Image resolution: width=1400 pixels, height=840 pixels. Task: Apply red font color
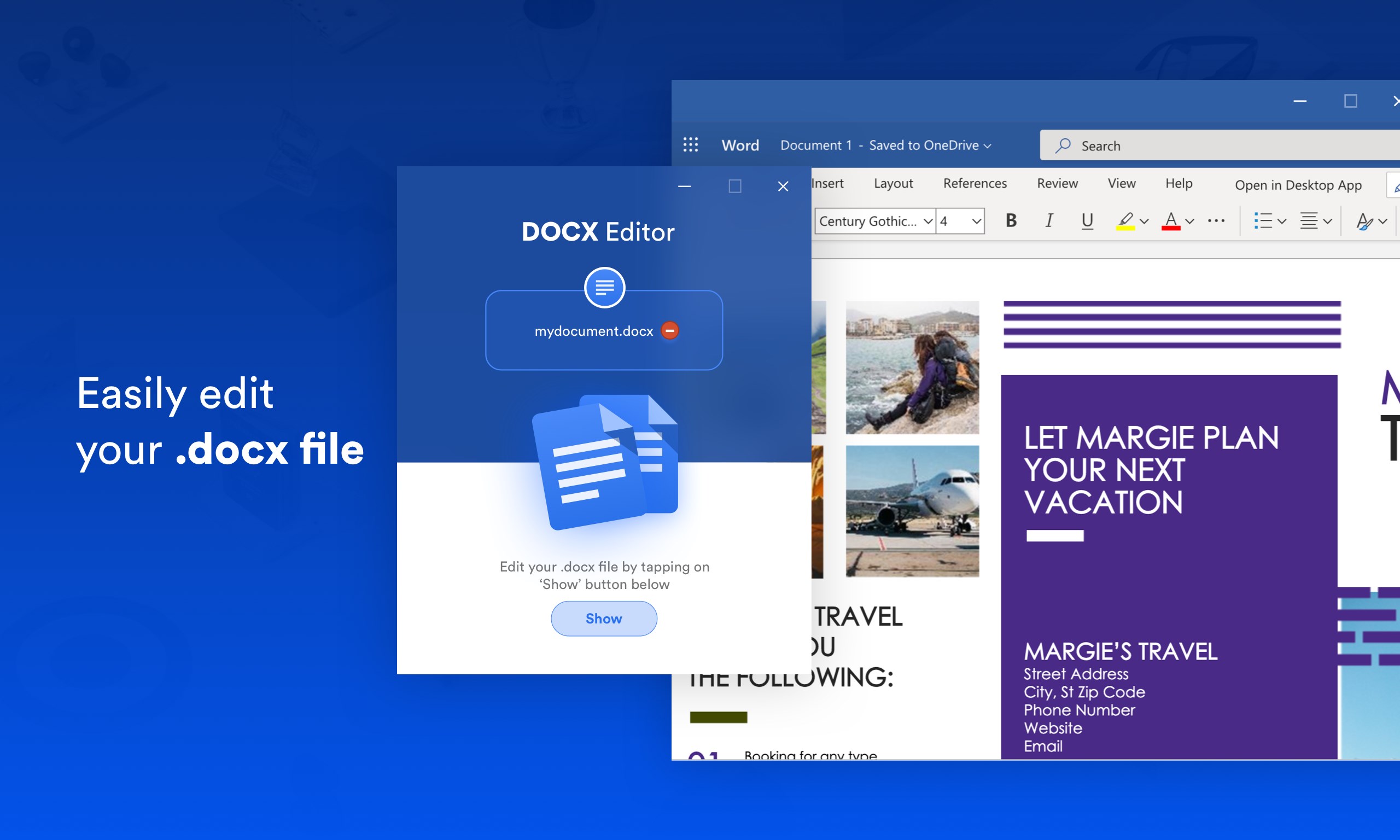tap(1170, 220)
